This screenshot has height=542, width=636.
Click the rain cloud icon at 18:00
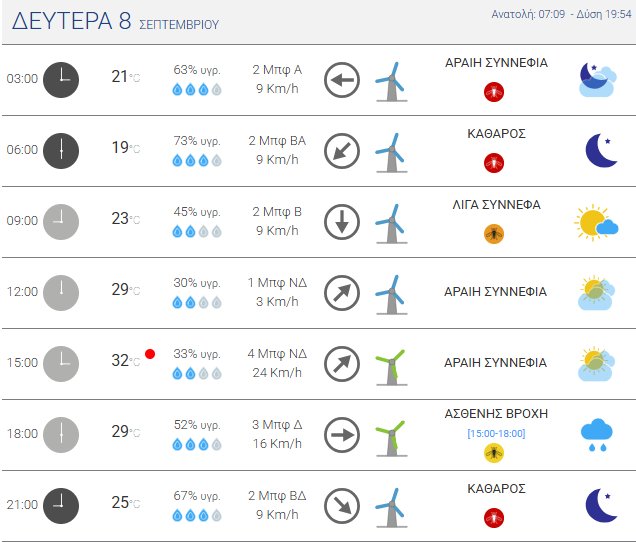tap(597, 435)
